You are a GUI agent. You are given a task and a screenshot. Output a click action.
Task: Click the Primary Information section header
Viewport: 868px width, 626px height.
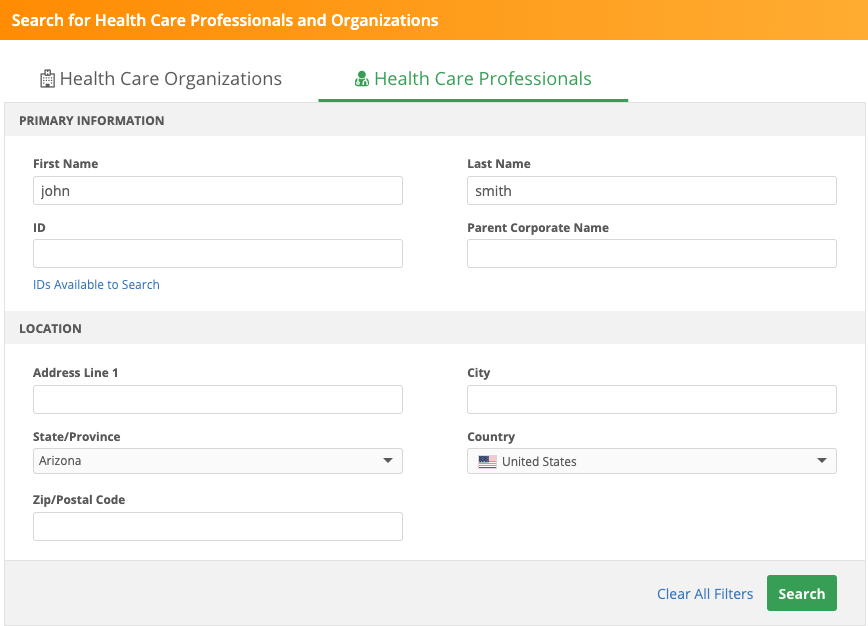[x=92, y=121]
